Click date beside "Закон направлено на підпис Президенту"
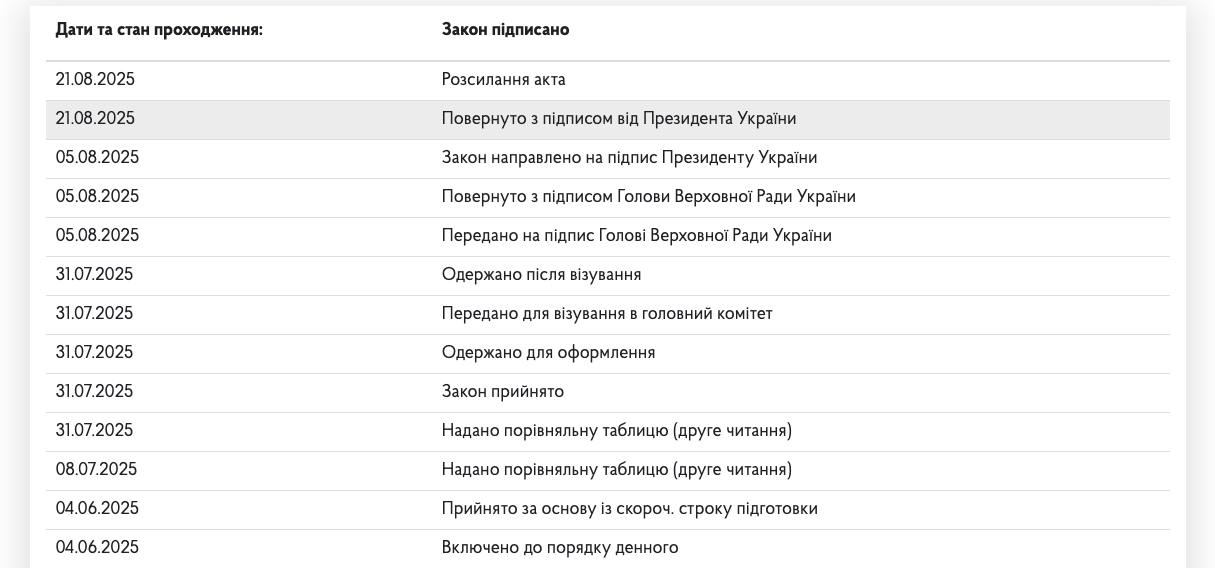 [97, 158]
